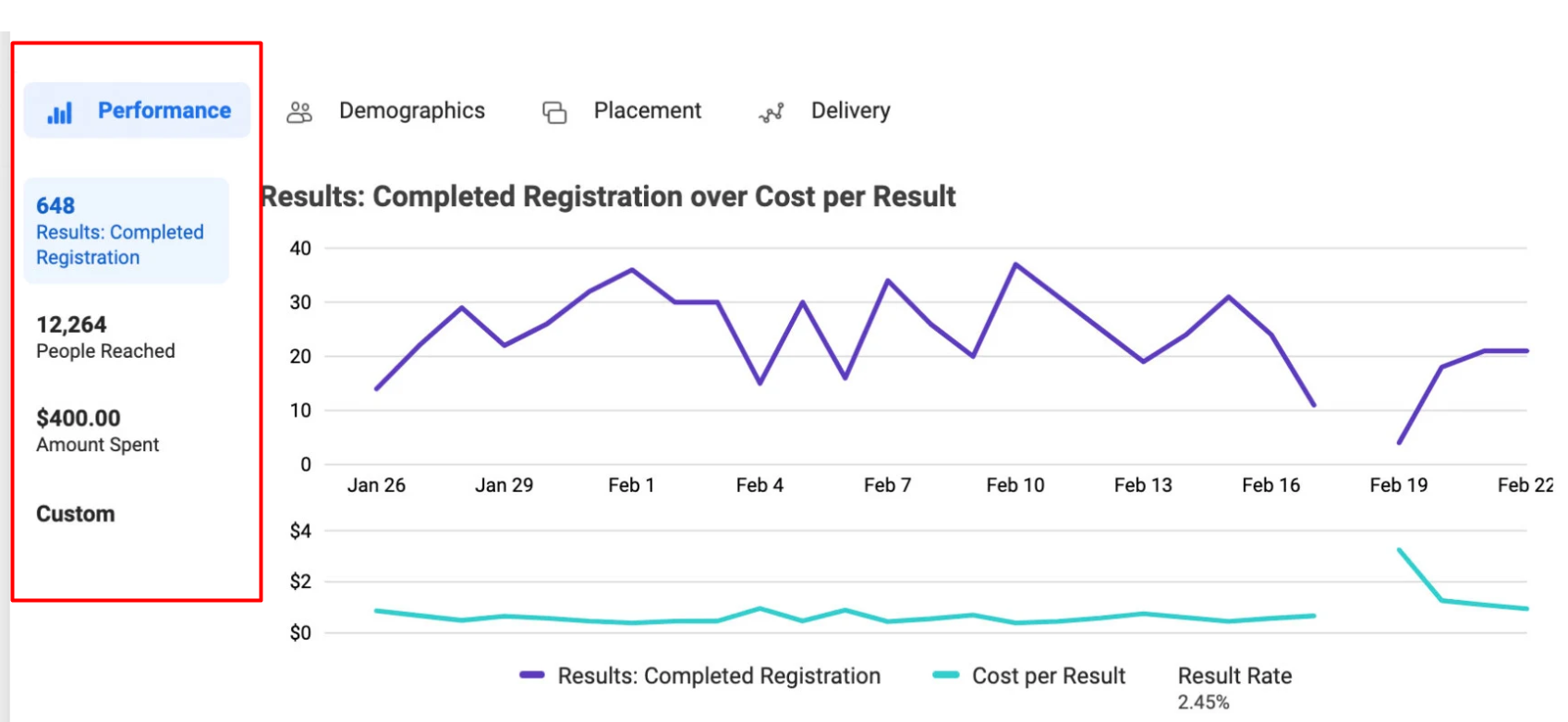
Task: Click the Jan 26 date on x-axis
Action: click(x=376, y=485)
